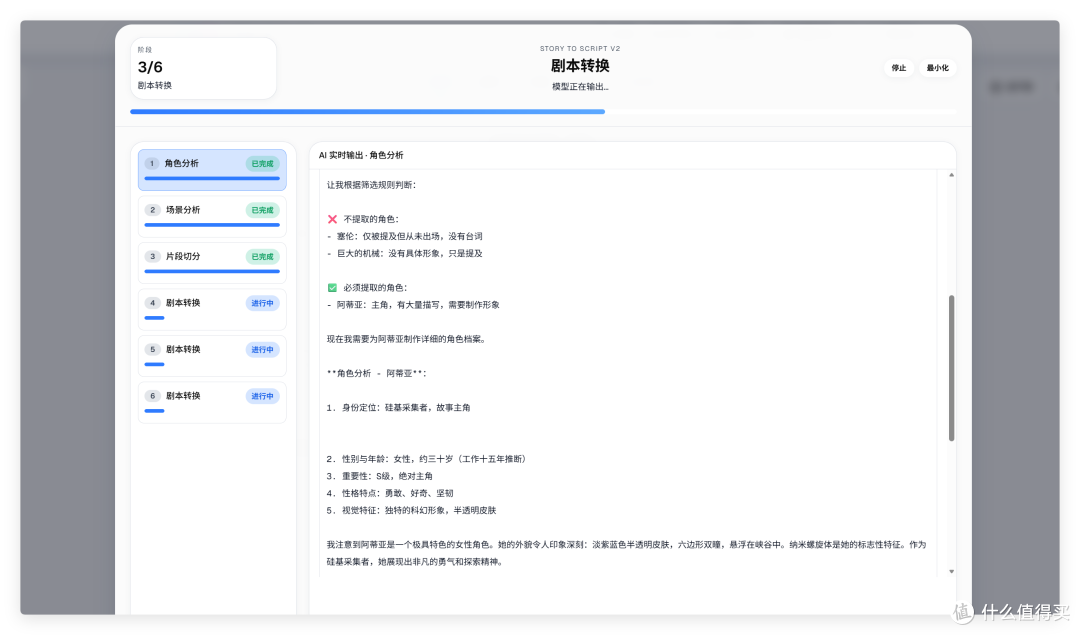Click the 进行中 badge on step 6
The height and width of the screenshot is (635, 1080).
[x=262, y=396]
